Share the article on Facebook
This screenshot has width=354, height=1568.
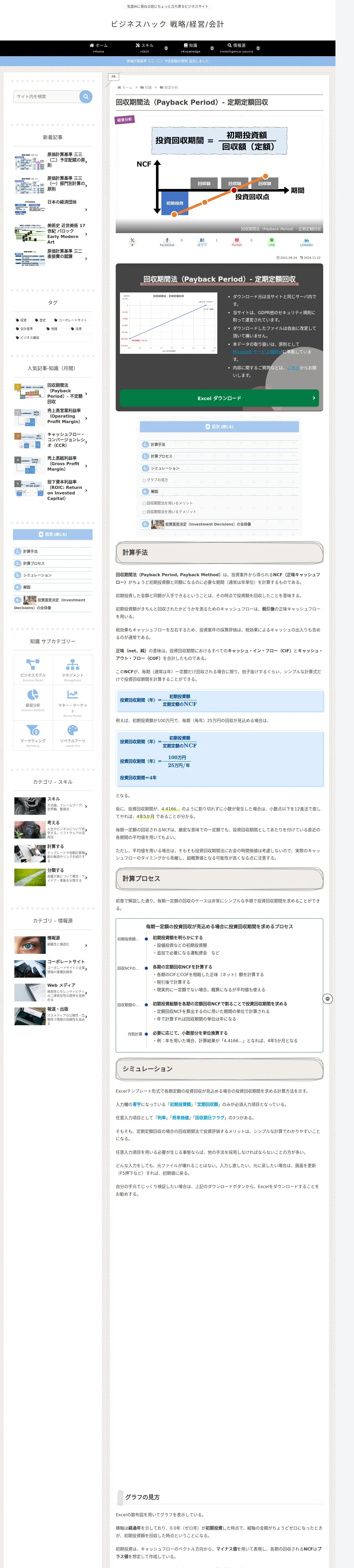pos(167,242)
